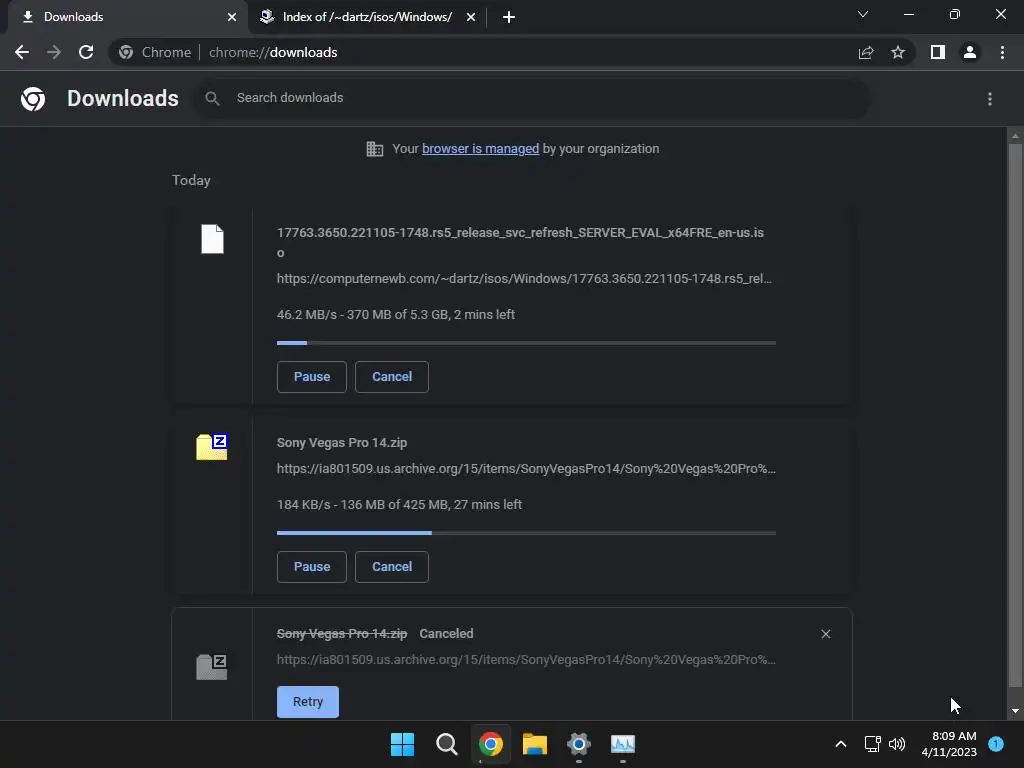Open the ISO file name link
This screenshot has height=768, width=1024.
click(520, 242)
